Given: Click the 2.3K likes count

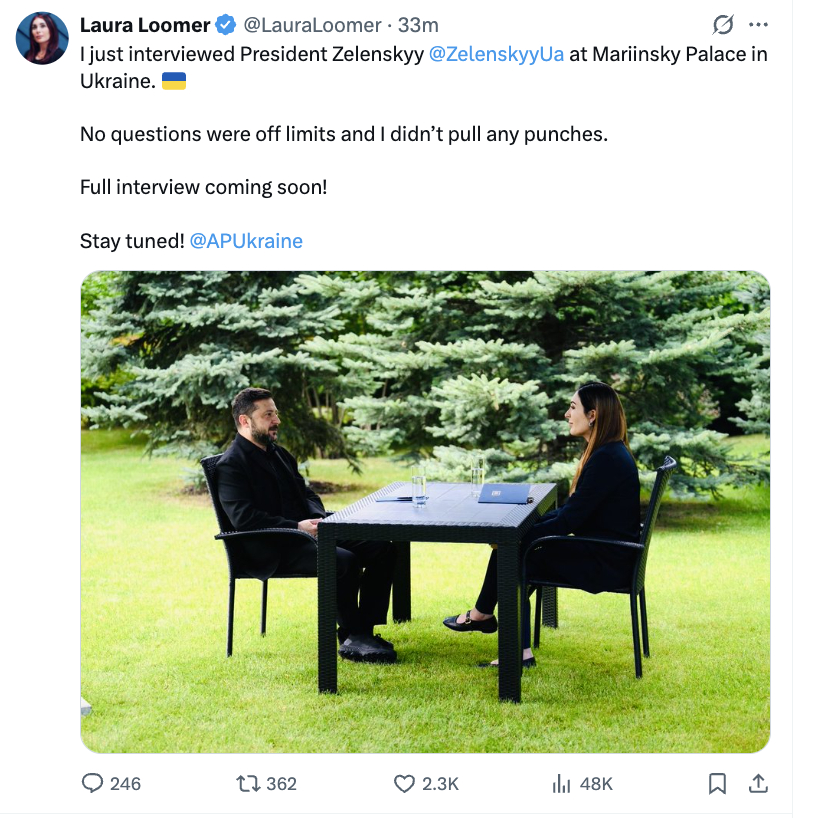Looking at the screenshot, I should click(x=440, y=784).
